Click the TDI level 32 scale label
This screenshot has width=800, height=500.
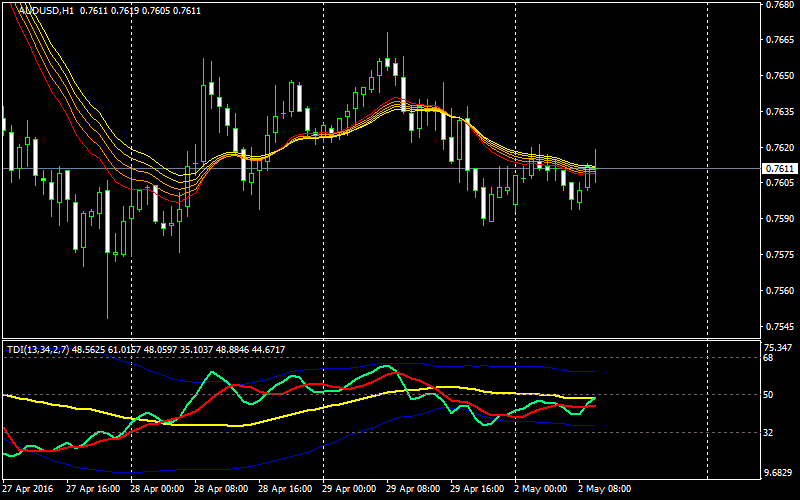click(770, 432)
